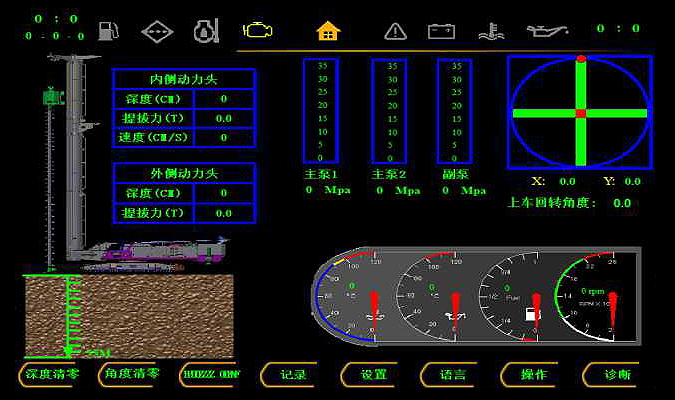Open the 操作 operation page
Image resolution: width=675 pixels, height=400 pixels.
[x=533, y=375]
